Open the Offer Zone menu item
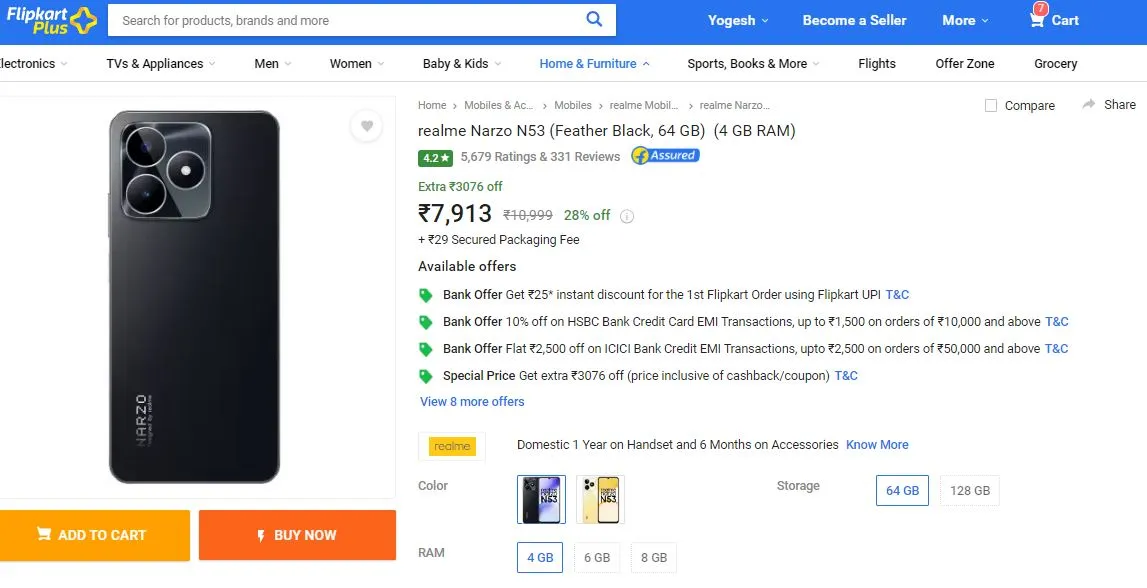 (964, 64)
